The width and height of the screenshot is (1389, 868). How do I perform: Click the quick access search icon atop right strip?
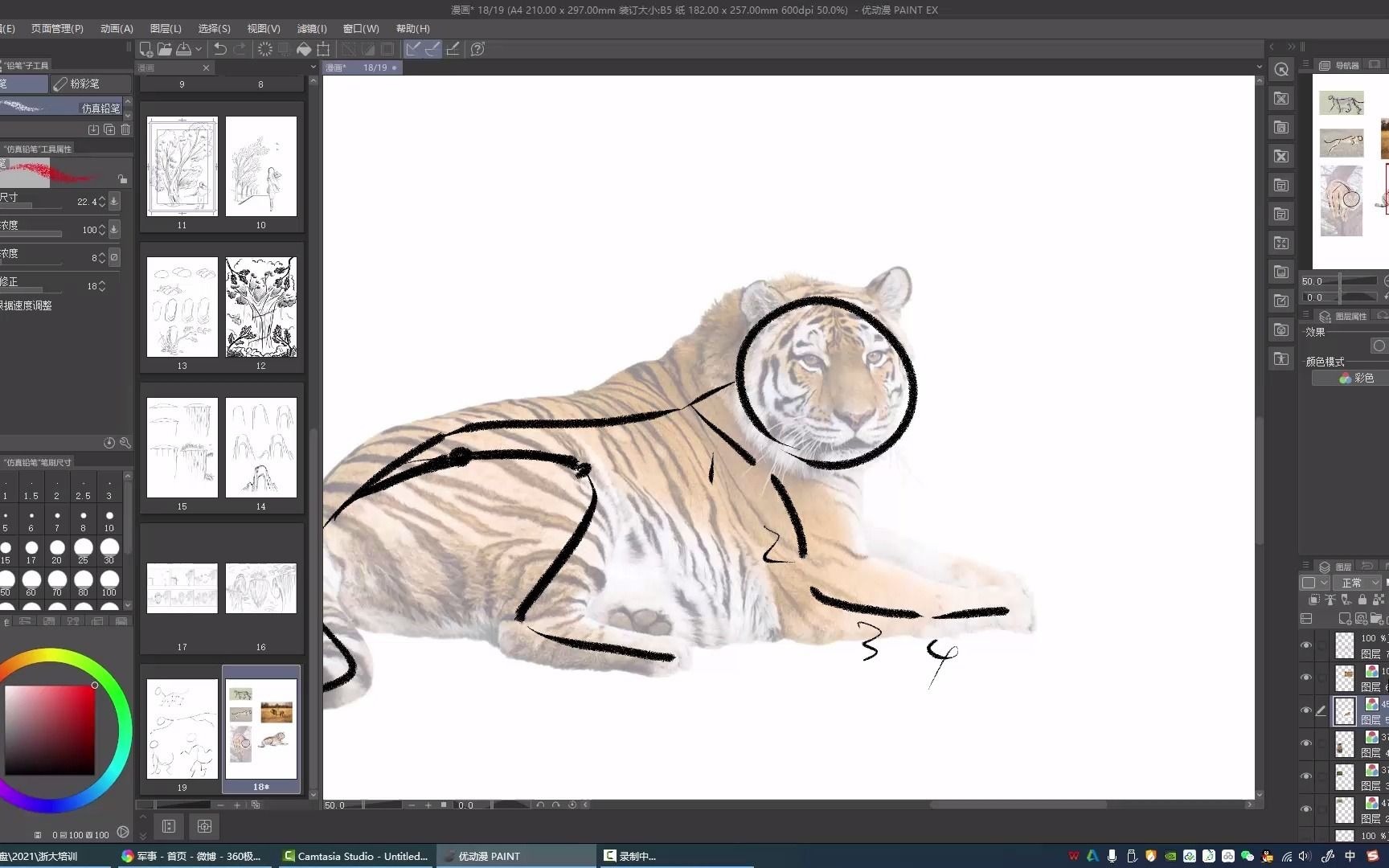[1281, 70]
